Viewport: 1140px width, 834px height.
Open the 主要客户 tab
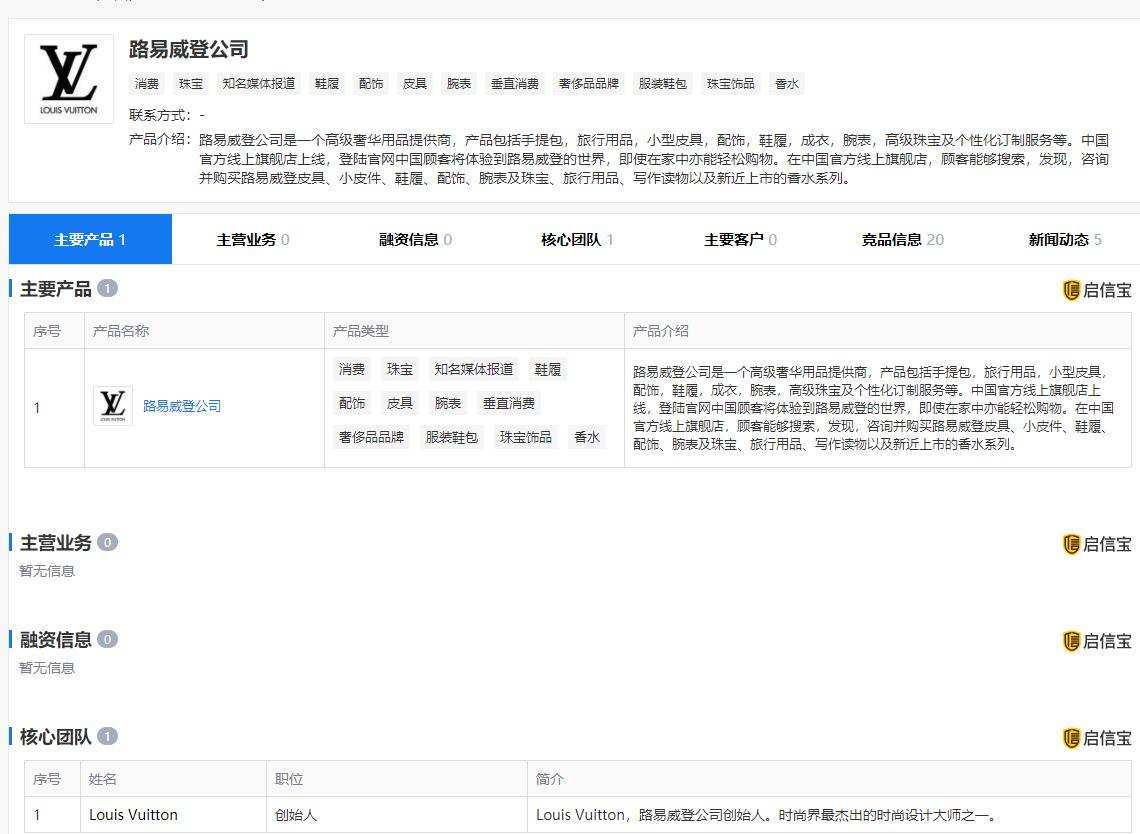(740, 240)
